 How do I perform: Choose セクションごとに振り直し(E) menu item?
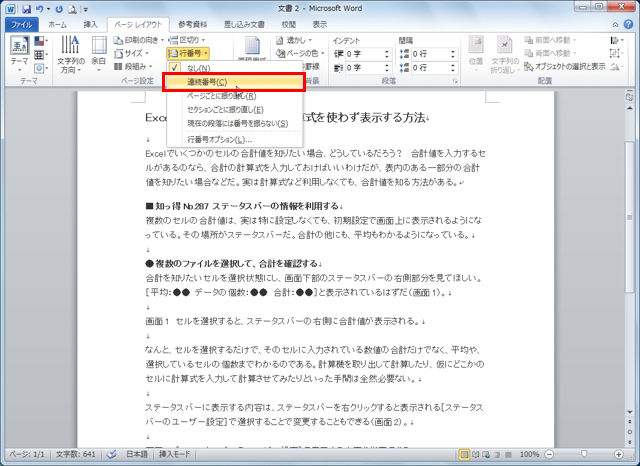click(235, 110)
